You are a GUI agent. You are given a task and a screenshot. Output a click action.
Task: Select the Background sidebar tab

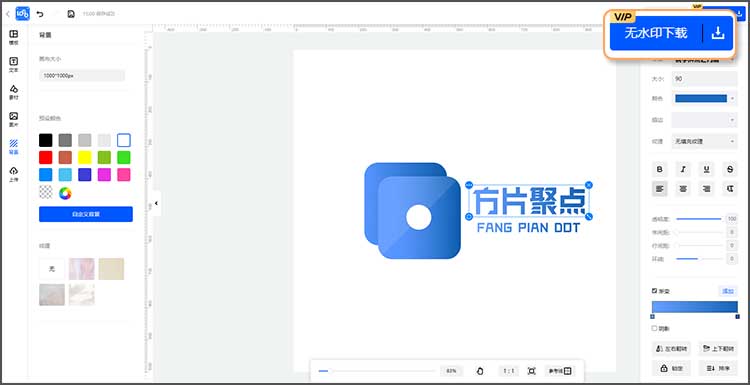tap(13, 147)
